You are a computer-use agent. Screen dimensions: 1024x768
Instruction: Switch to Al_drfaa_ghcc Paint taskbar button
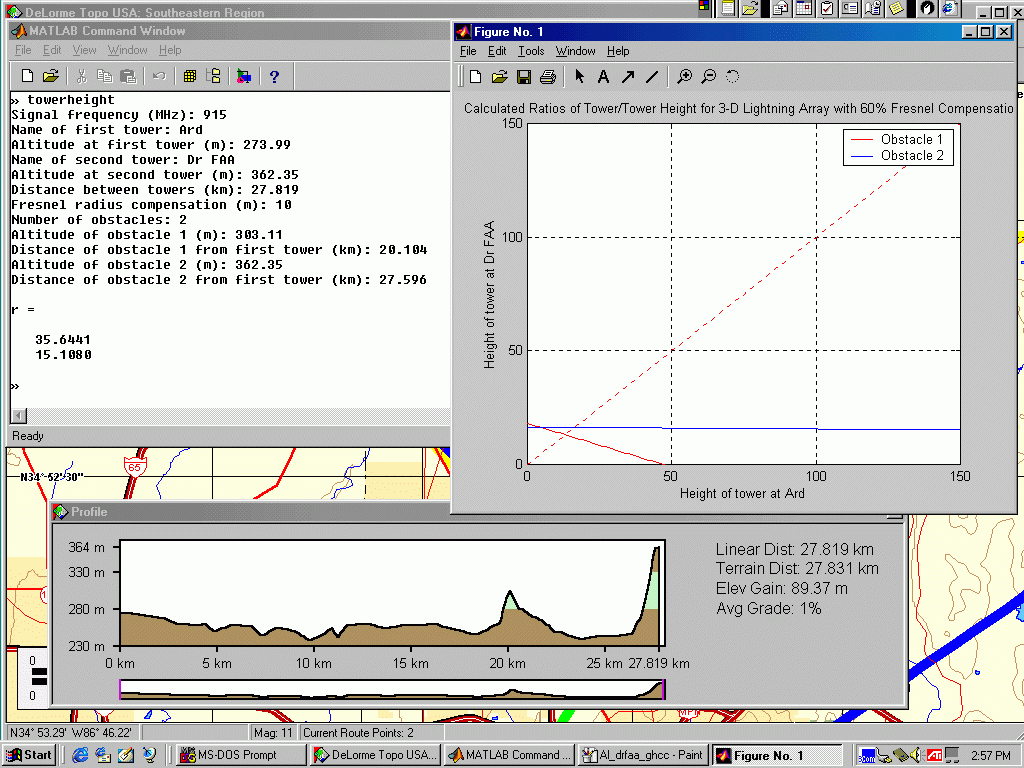tap(643, 755)
